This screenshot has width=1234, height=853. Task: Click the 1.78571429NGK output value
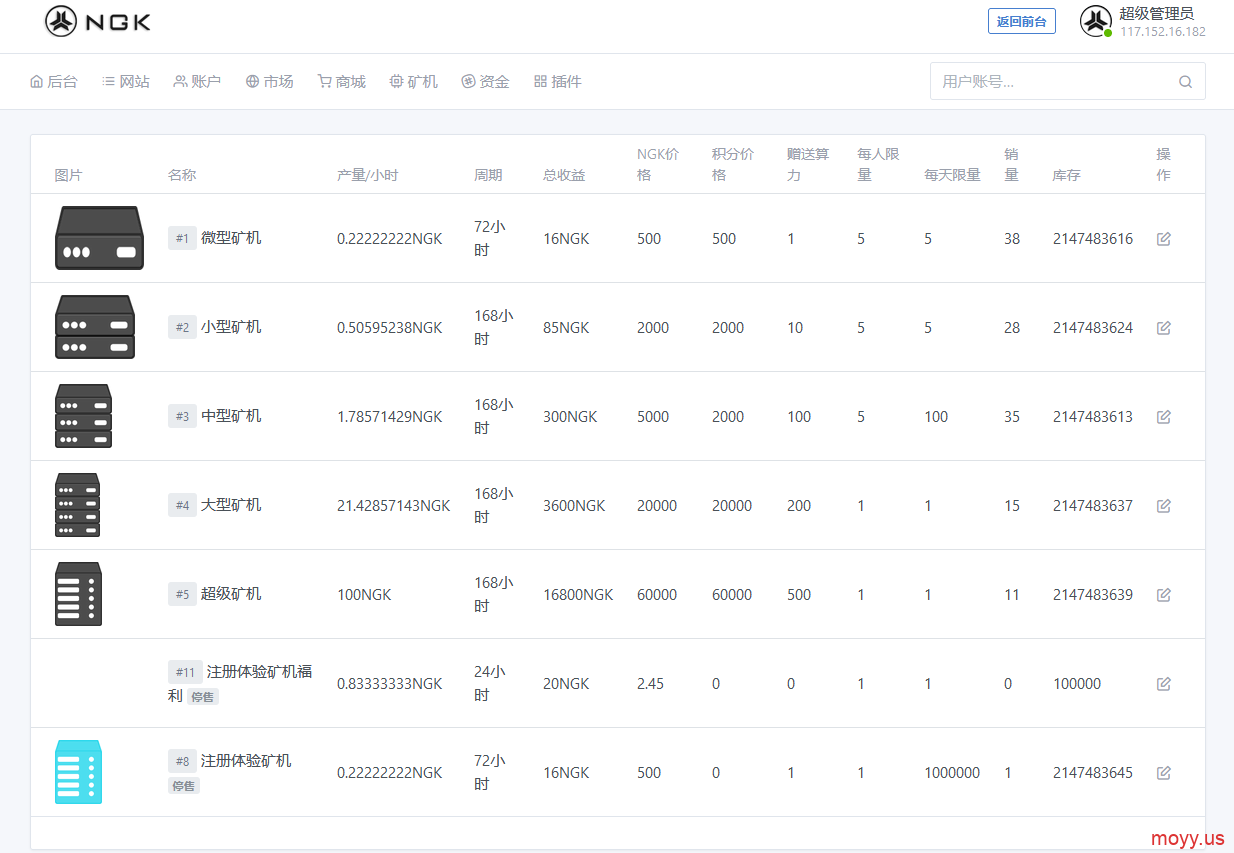point(390,417)
